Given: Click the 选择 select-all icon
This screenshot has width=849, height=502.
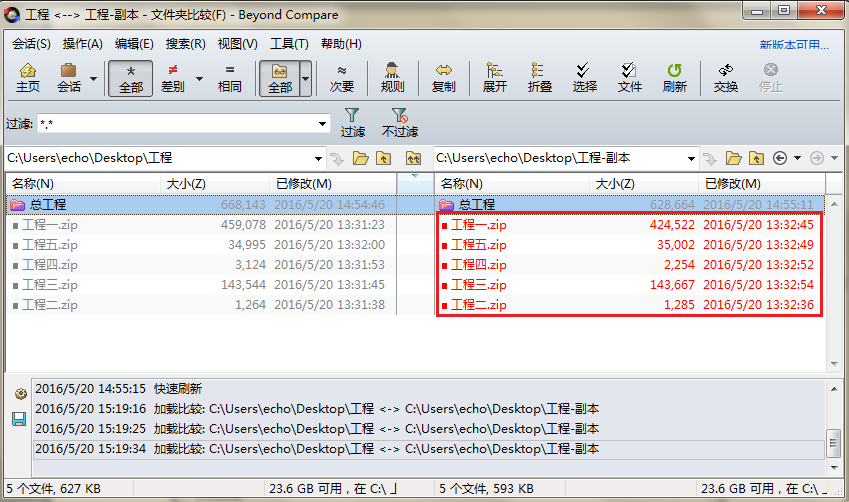Looking at the screenshot, I should pyautogui.click(x=584, y=79).
